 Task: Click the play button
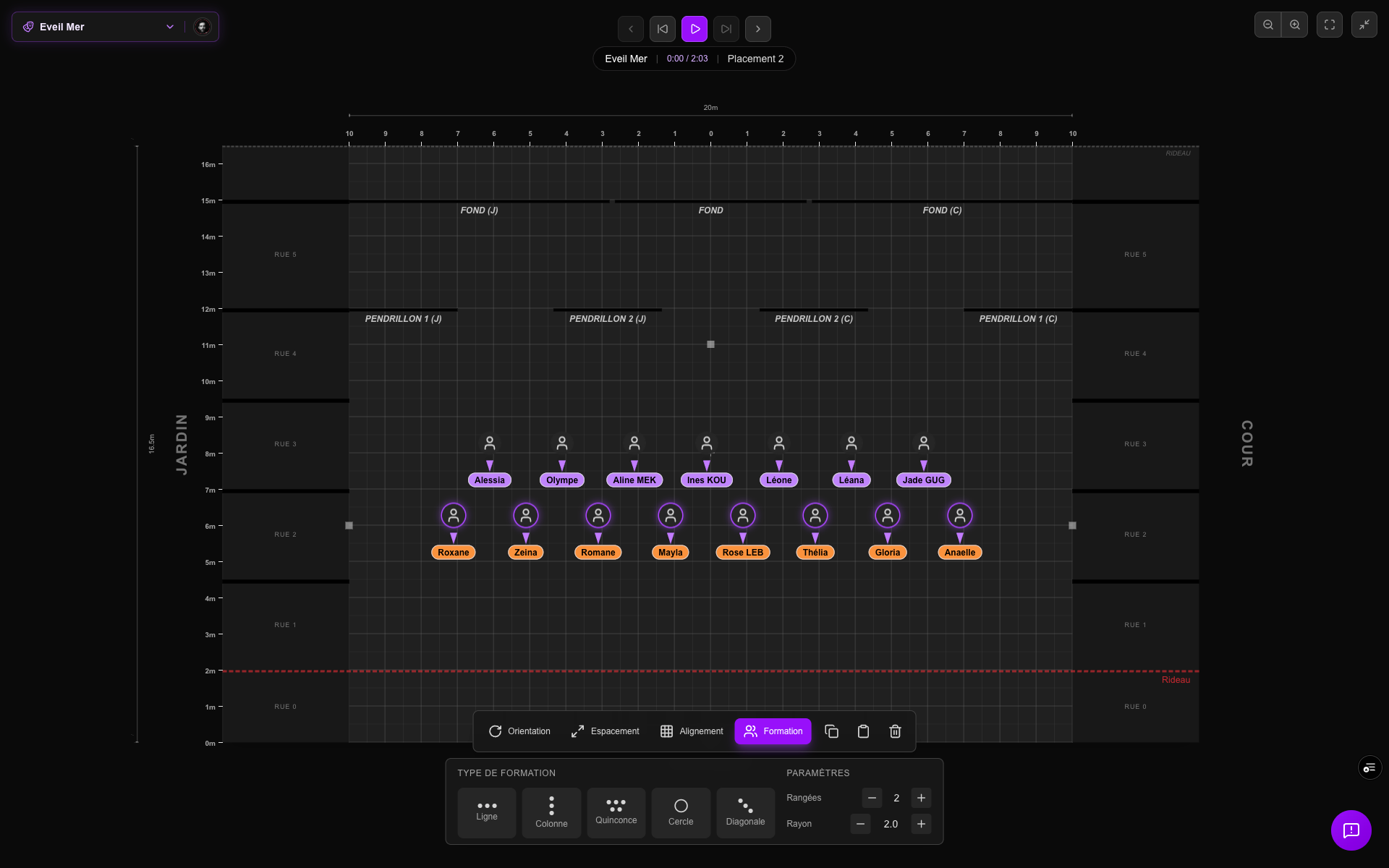point(694,29)
